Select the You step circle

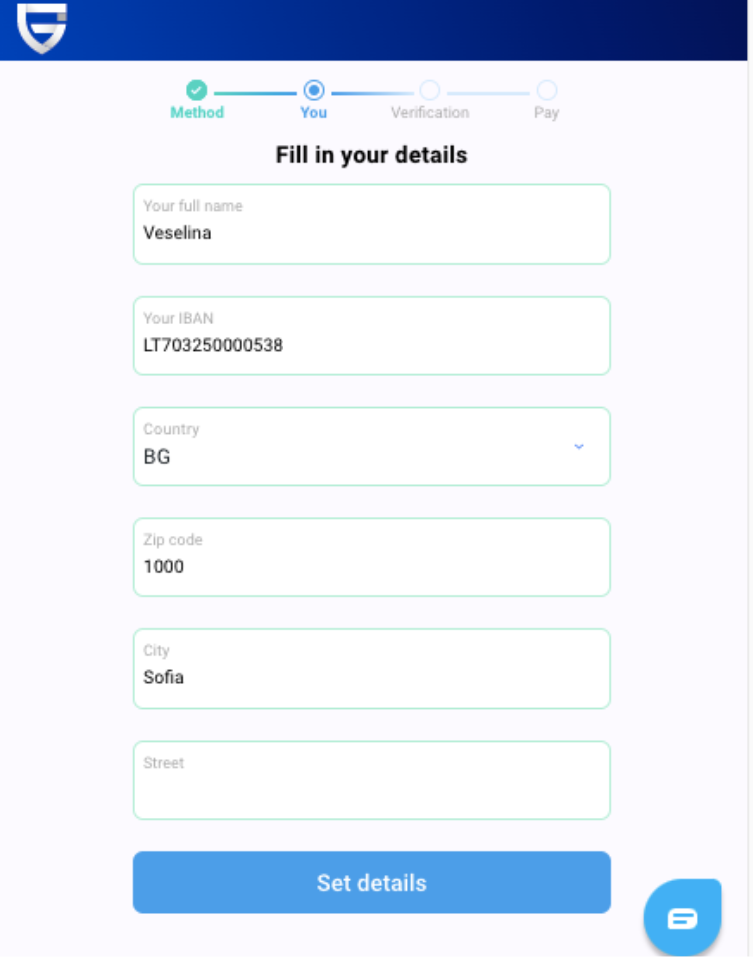coord(314,91)
